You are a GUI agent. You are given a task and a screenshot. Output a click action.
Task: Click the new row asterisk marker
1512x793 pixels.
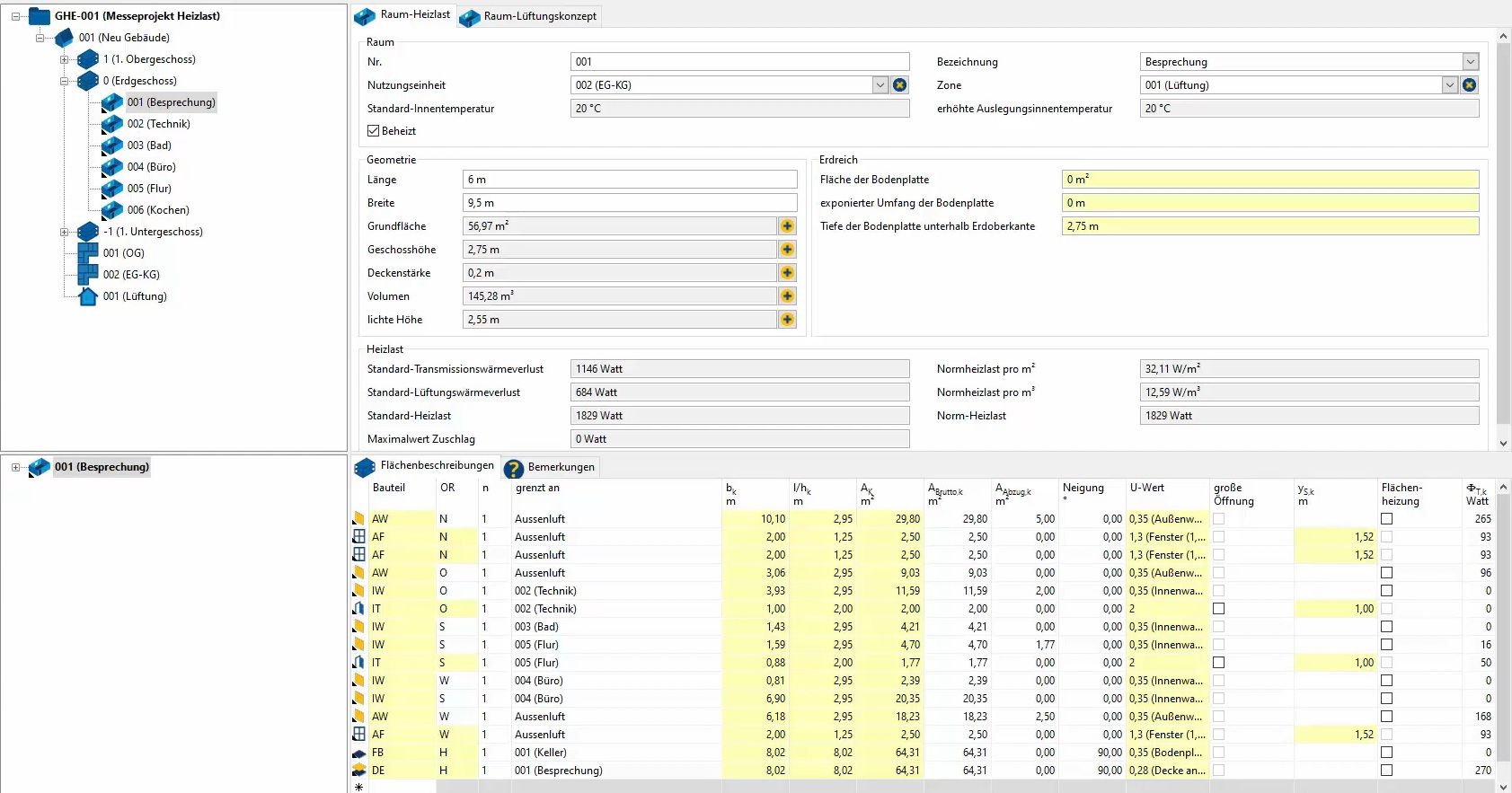359,787
